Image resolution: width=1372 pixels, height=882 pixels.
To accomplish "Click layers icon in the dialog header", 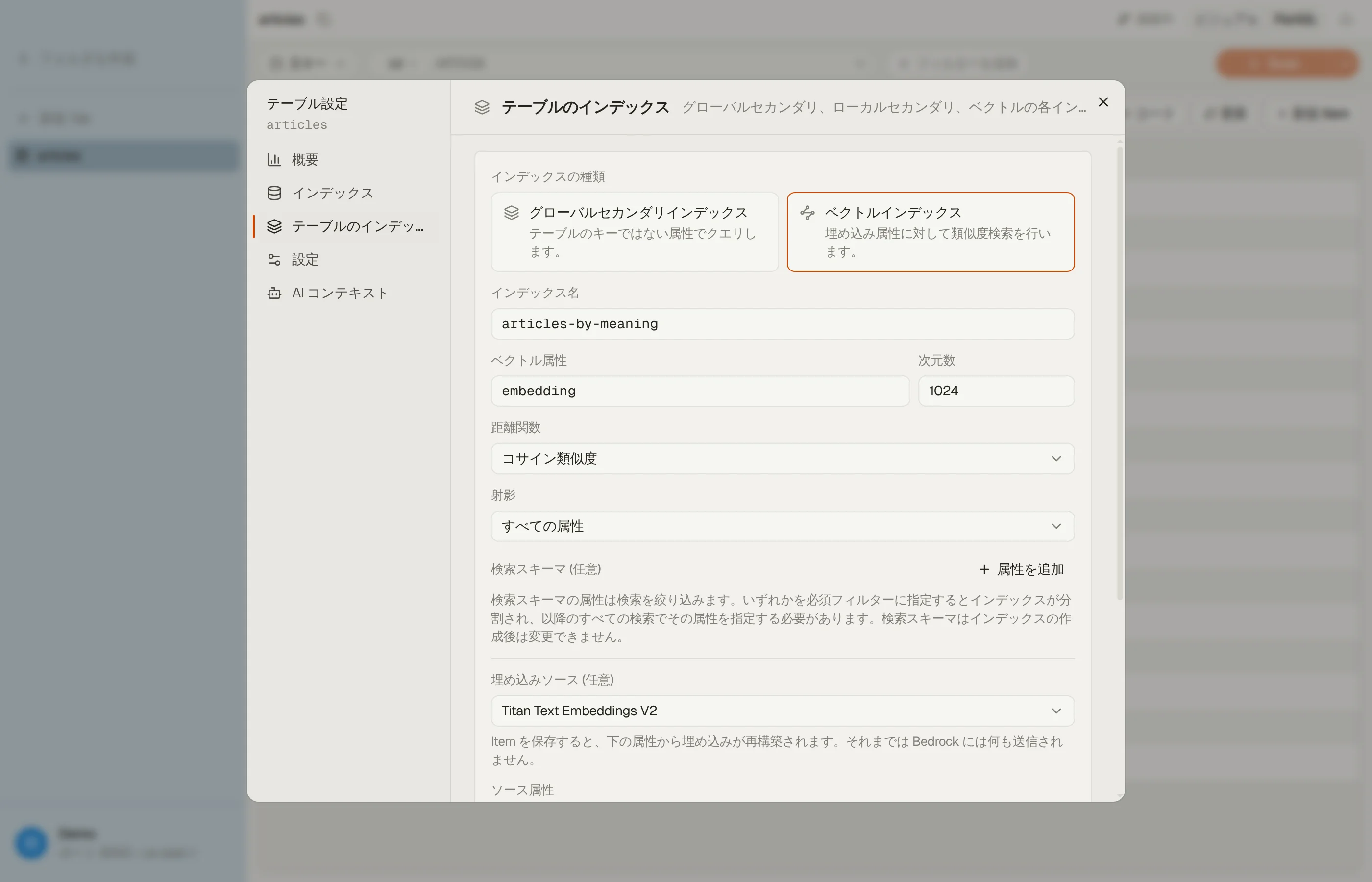I will (x=482, y=107).
